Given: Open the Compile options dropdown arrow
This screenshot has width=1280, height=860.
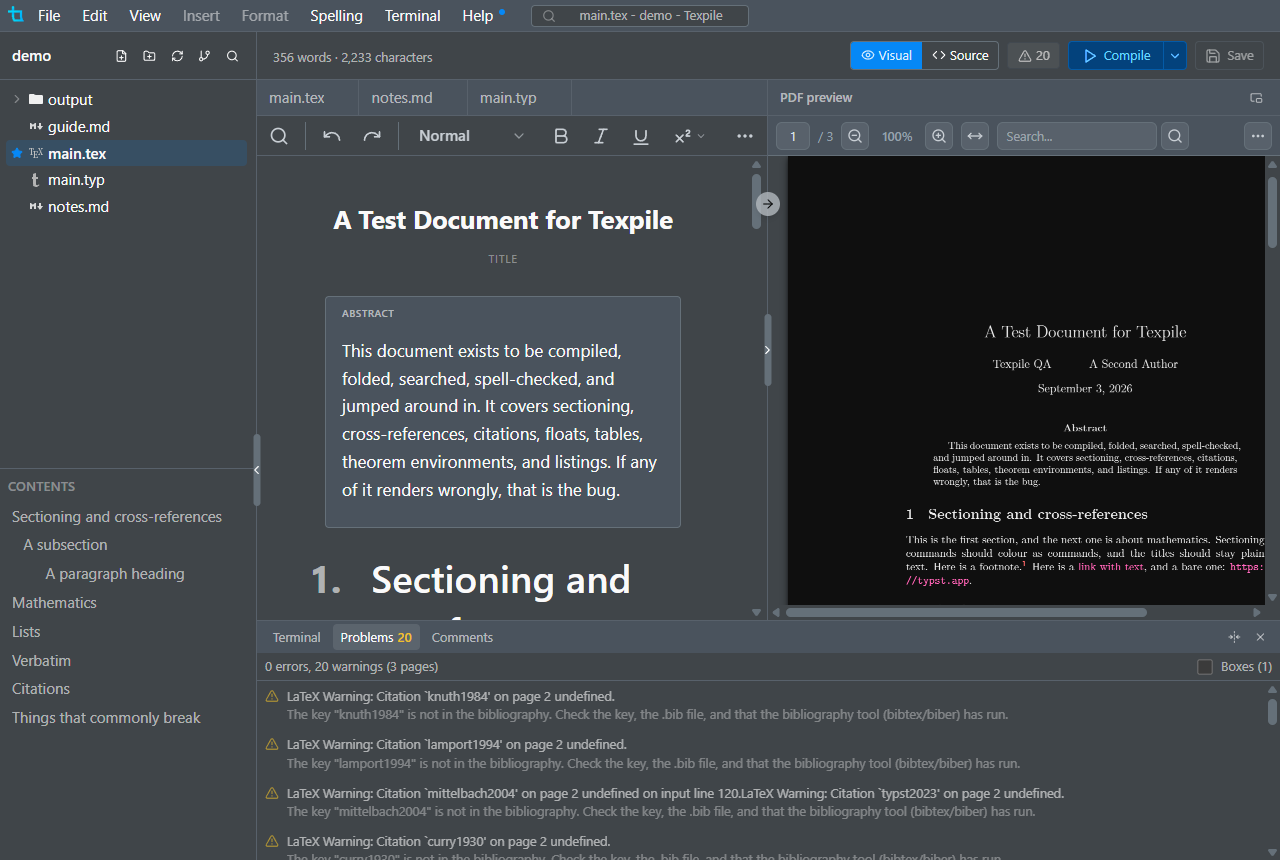Looking at the screenshot, I should click(1175, 56).
